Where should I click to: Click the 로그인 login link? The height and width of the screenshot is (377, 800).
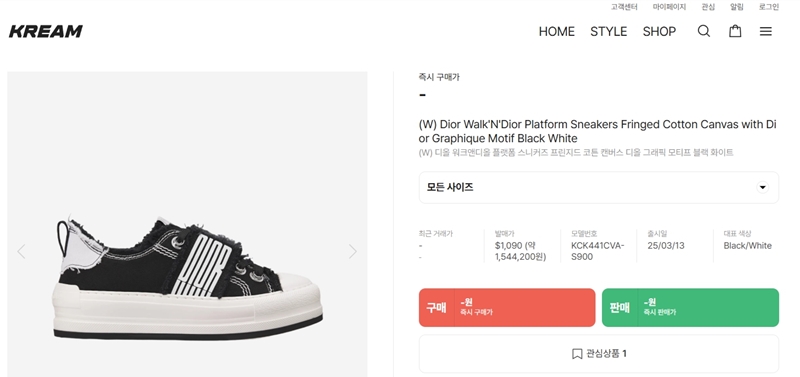(x=769, y=7)
